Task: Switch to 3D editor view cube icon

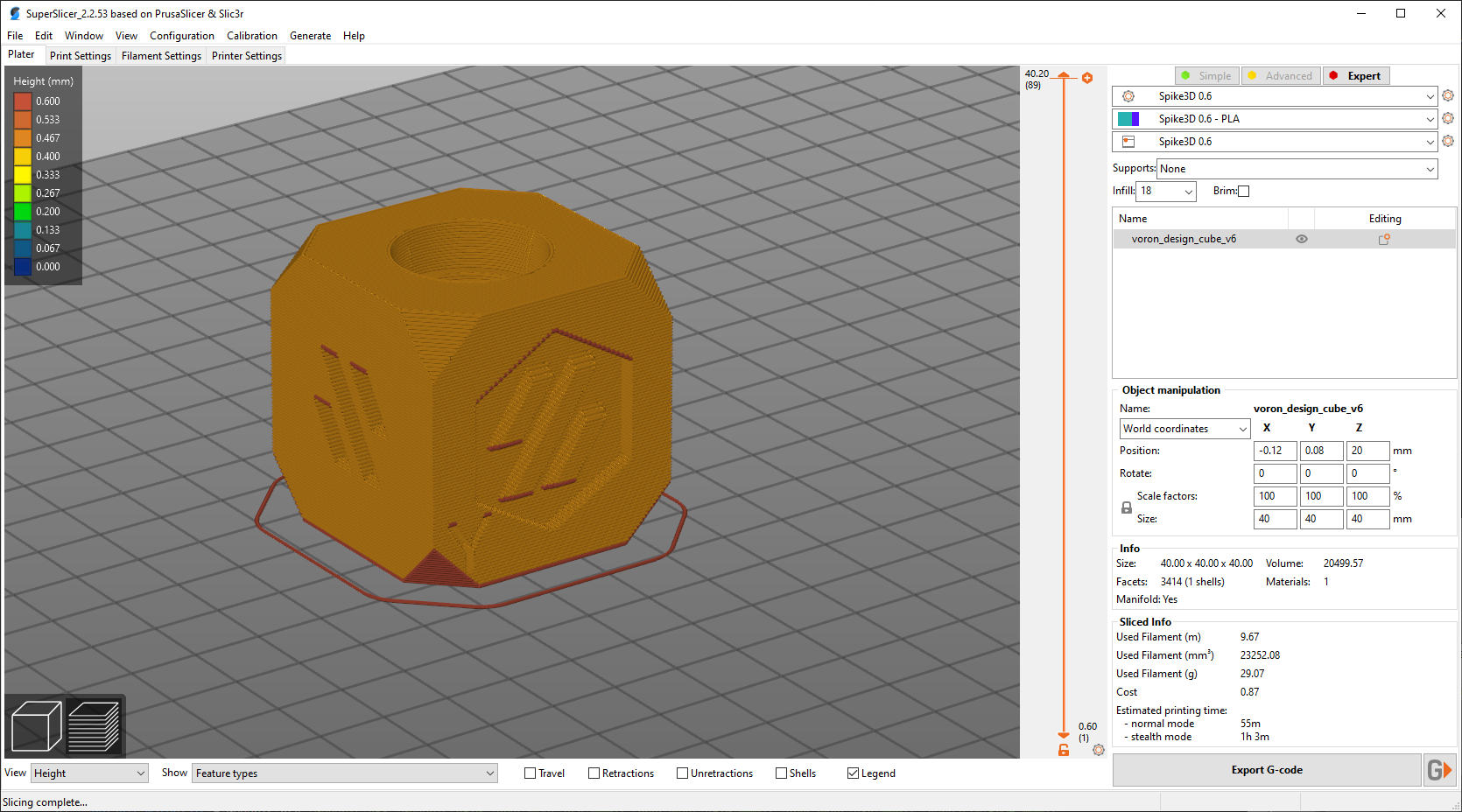Action: click(x=36, y=726)
